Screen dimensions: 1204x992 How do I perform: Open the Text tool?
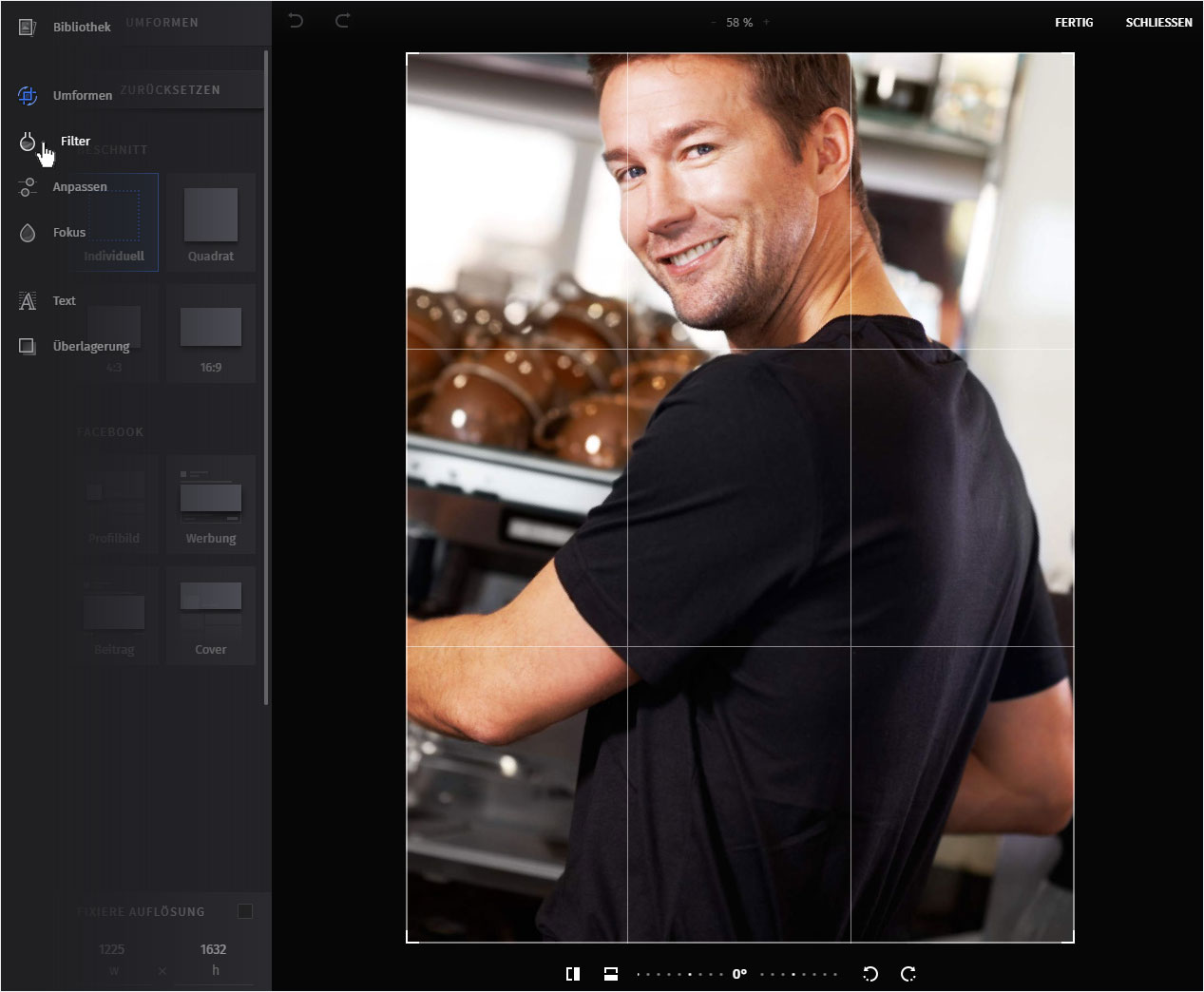(x=47, y=300)
